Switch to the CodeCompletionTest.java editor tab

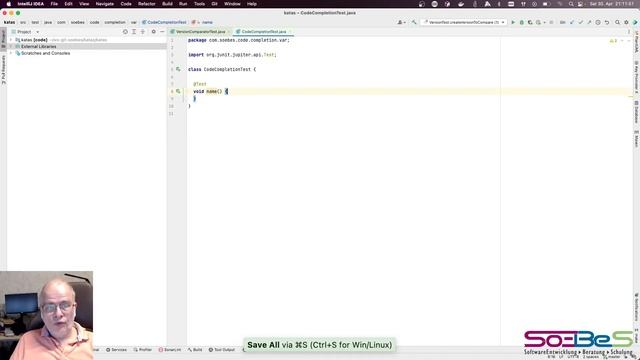263,31
